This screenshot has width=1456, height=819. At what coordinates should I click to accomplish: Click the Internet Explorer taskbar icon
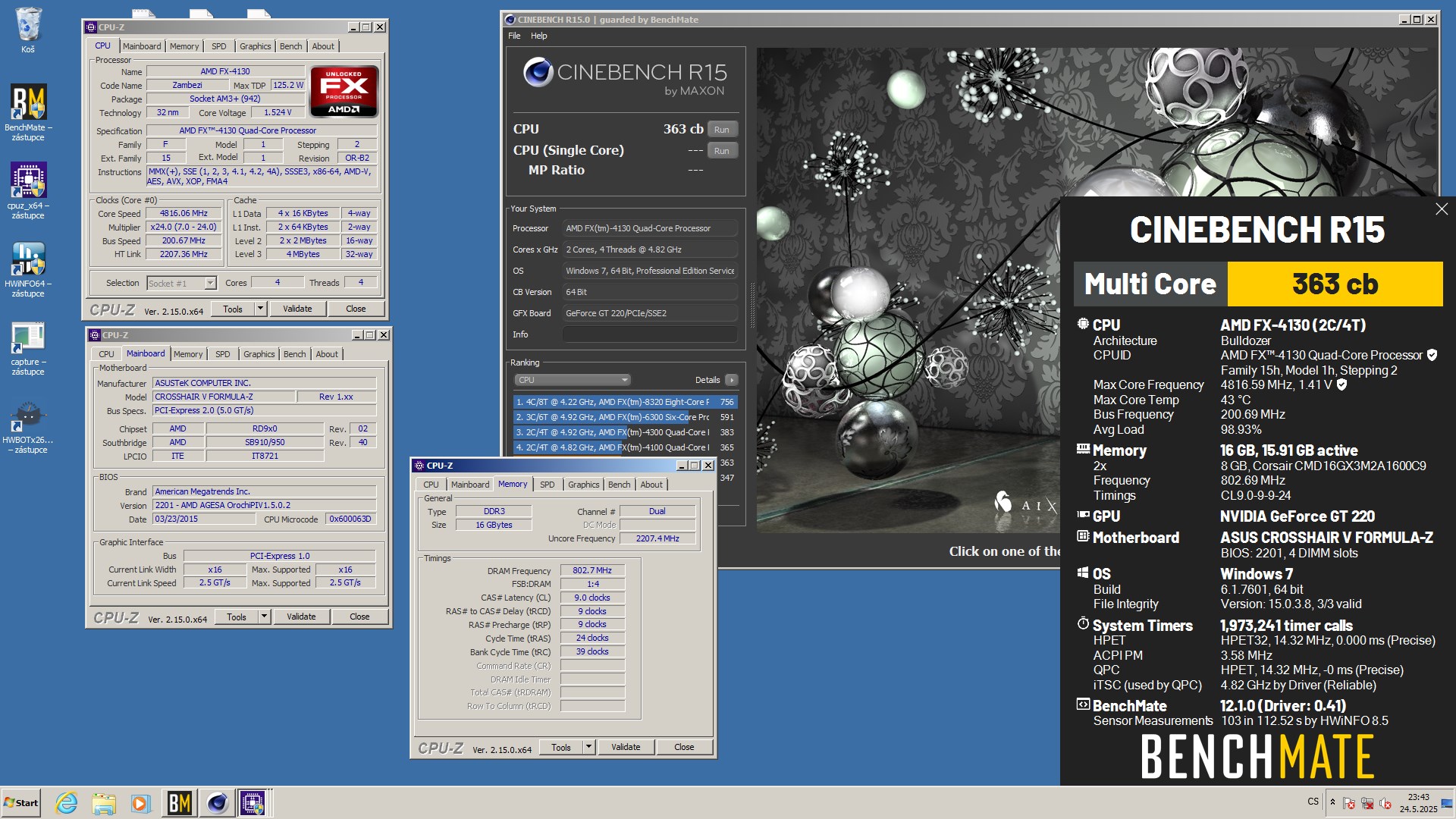[x=67, y=802]
